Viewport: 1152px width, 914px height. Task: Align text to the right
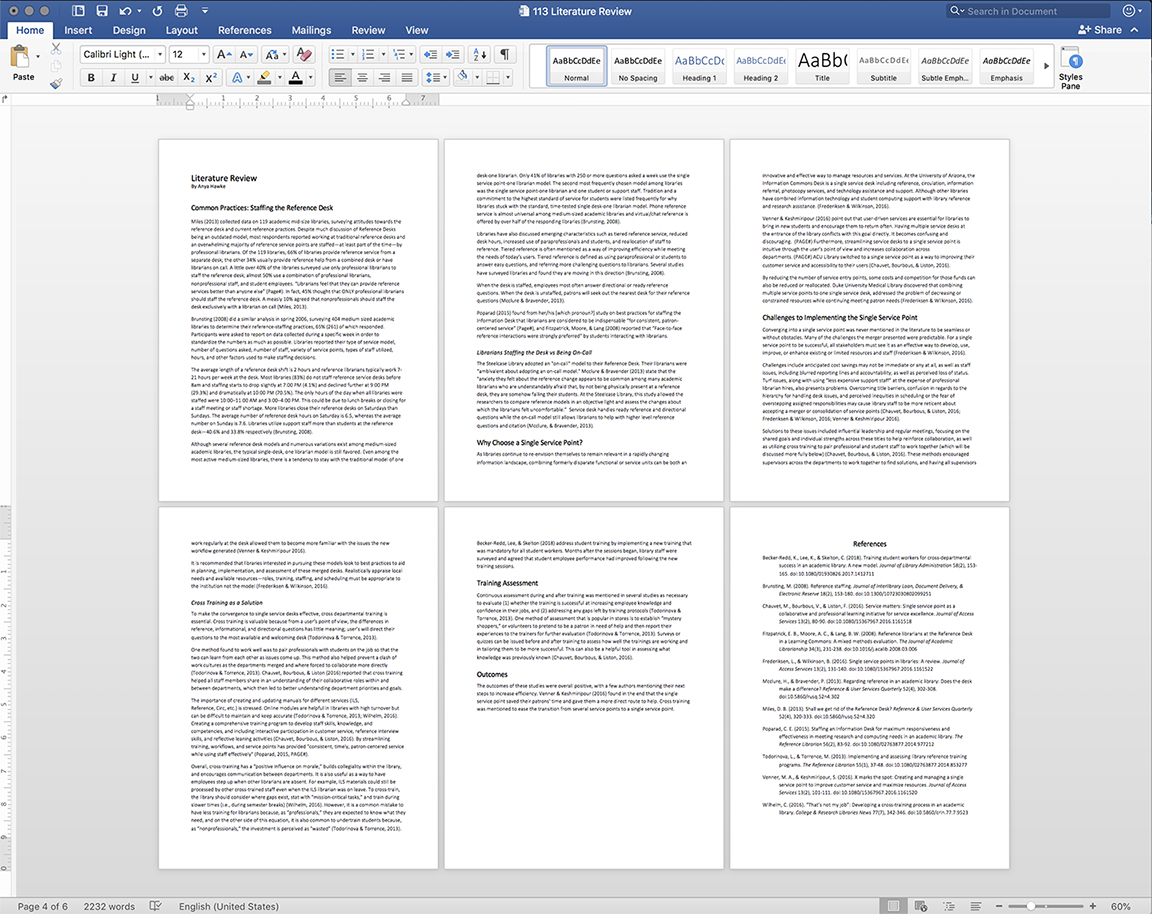click(x=384, y=77)
